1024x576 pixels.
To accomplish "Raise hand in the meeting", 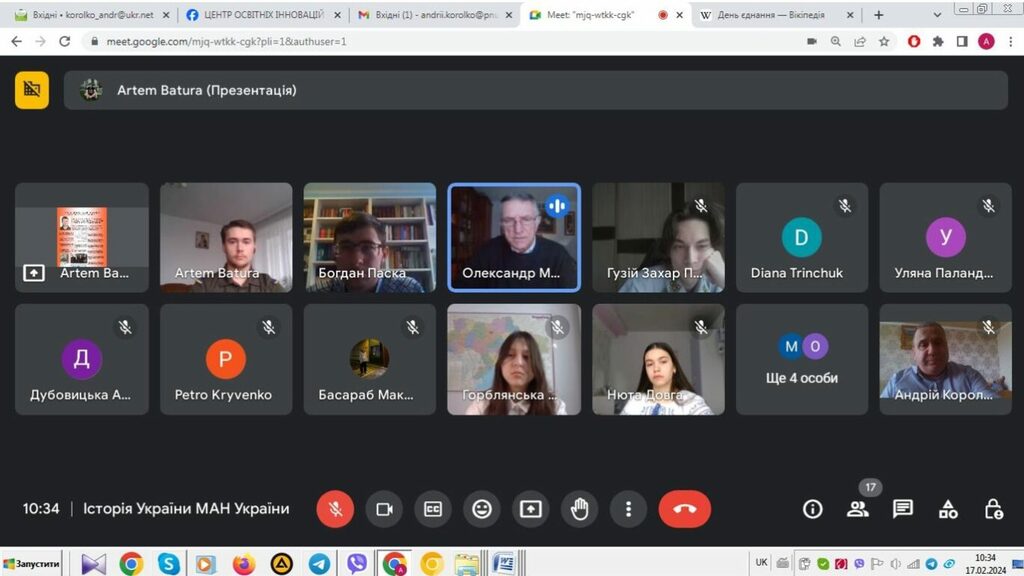I will [x=579, y=509].
